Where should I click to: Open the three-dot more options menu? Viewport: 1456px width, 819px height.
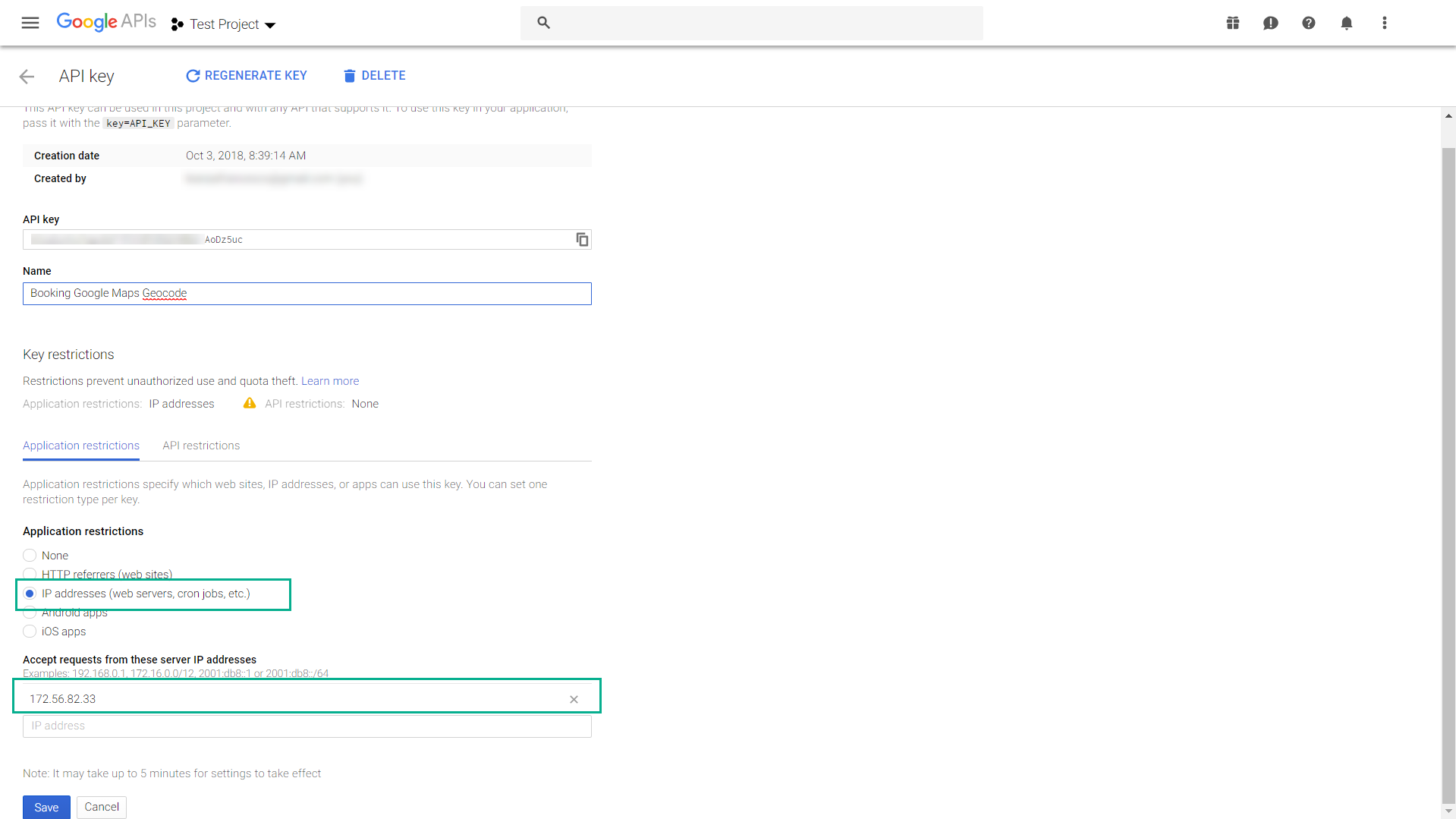pos(1385,23)
